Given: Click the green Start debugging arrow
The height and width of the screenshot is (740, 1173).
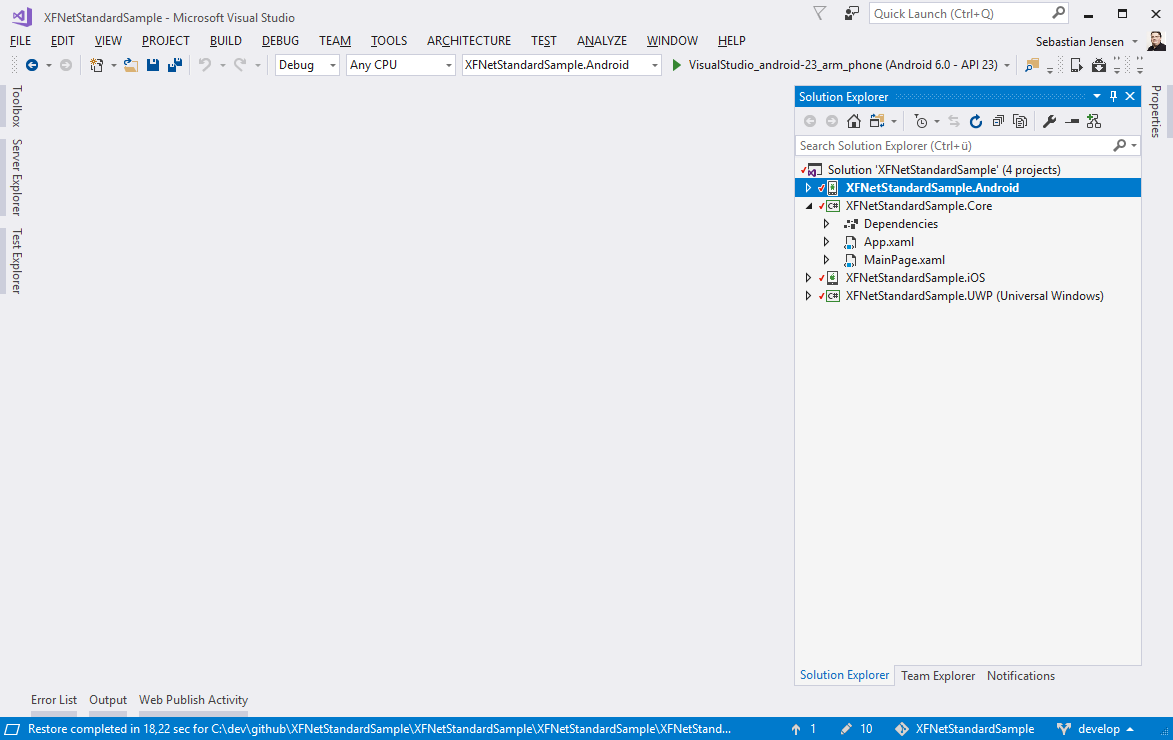Looking at the screenshot, I should pos(677,65).
